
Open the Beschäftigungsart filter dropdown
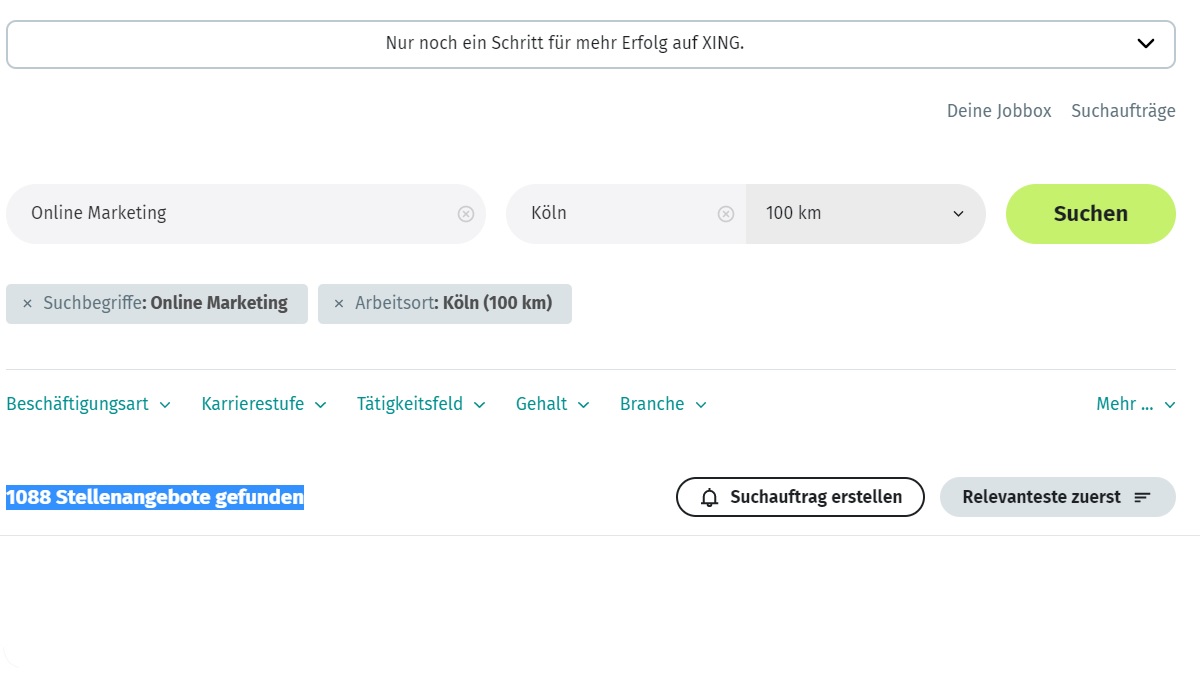click(x=88, y=404)
